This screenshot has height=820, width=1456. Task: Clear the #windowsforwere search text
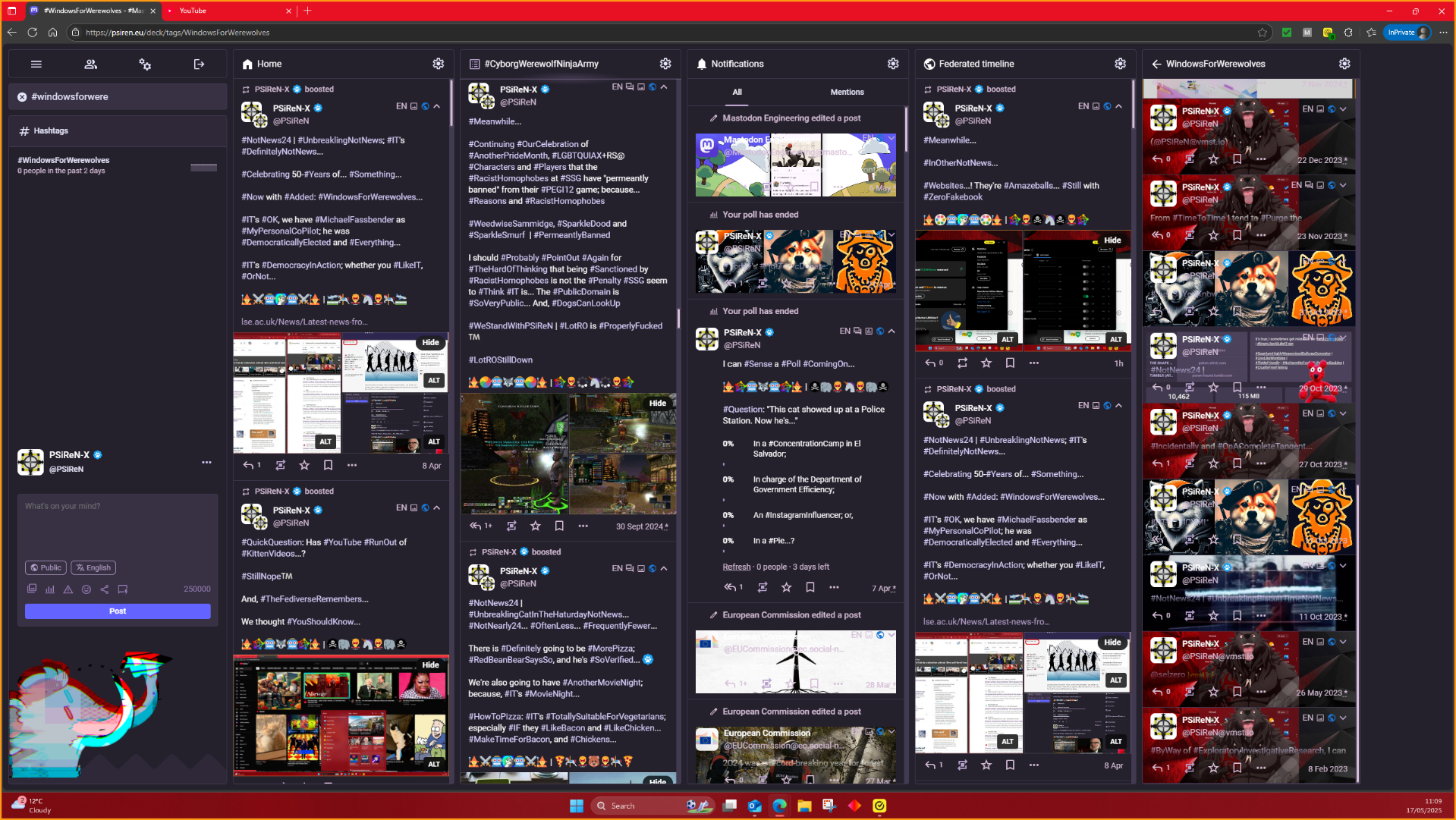pyautogui.click(x=22, y=97)
